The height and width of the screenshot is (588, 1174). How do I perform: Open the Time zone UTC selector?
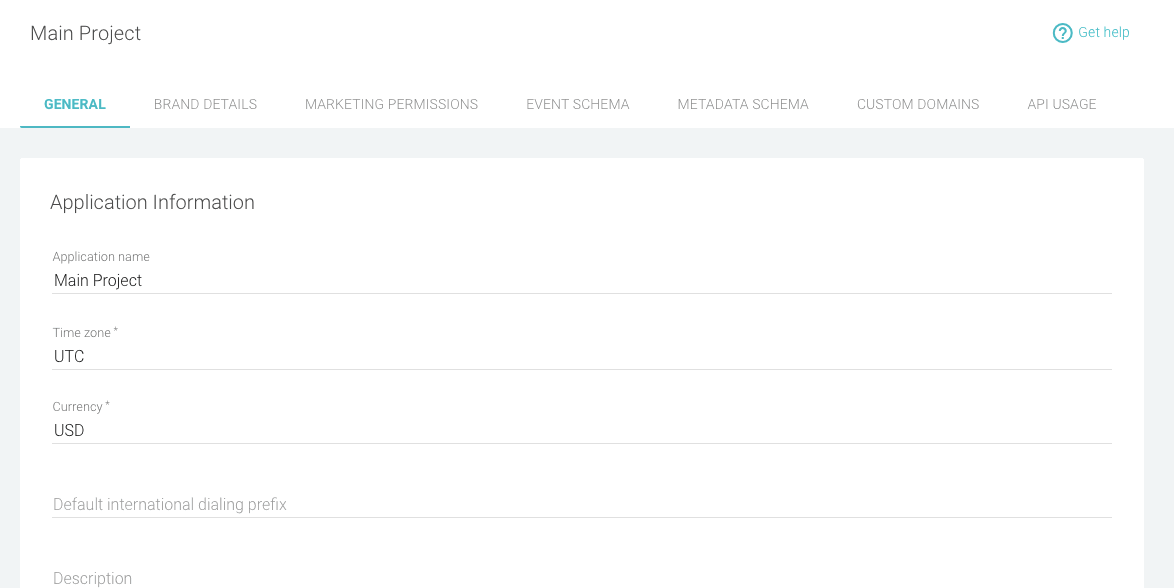click(x=582, y=357)
